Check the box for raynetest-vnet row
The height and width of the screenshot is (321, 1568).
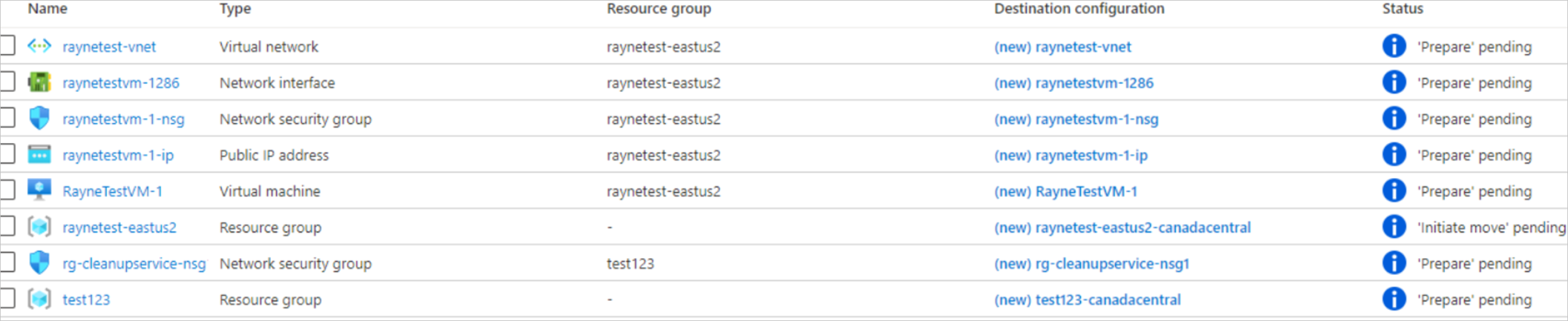7,46
